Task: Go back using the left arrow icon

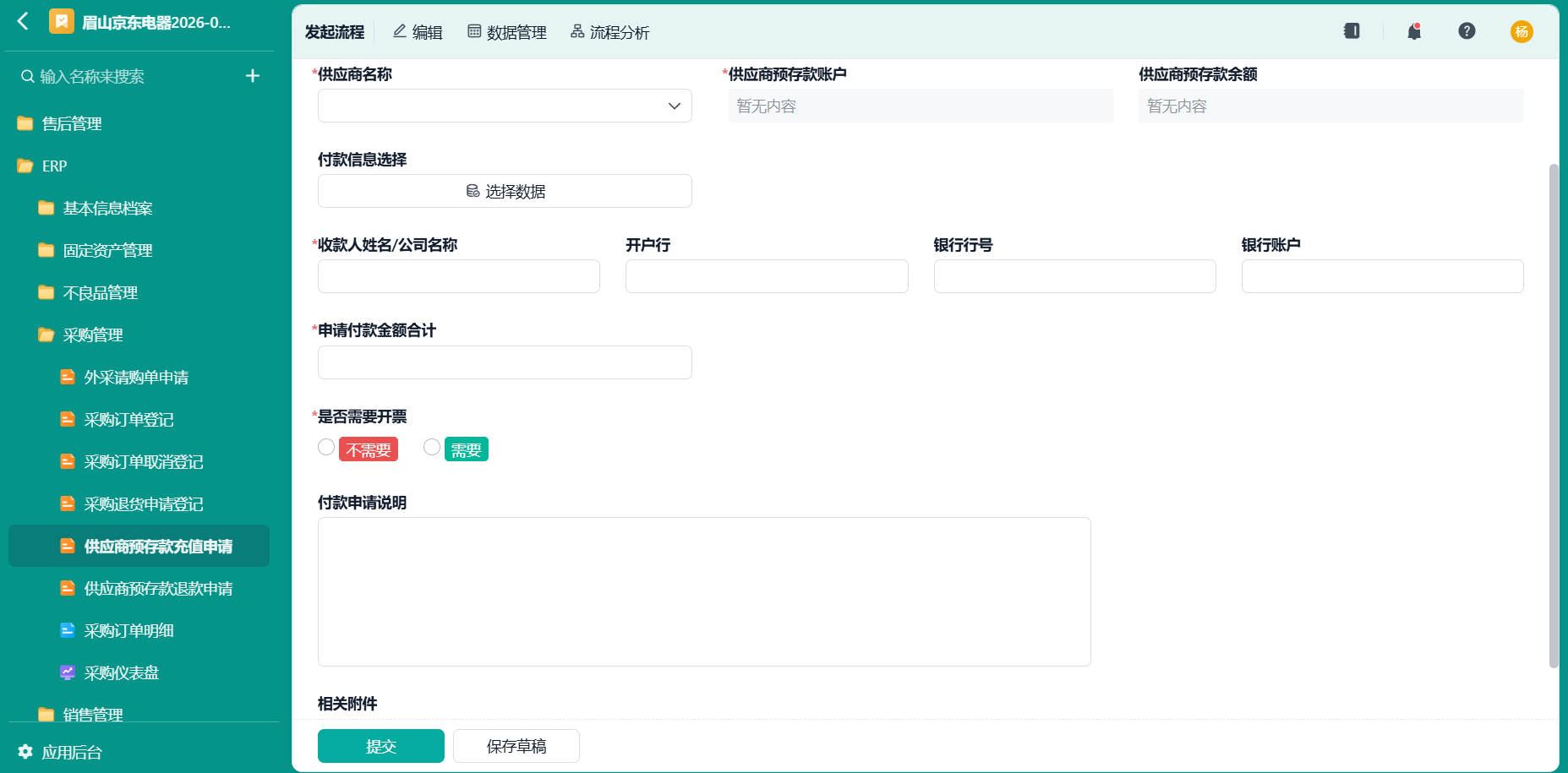Action: (23, 22)
